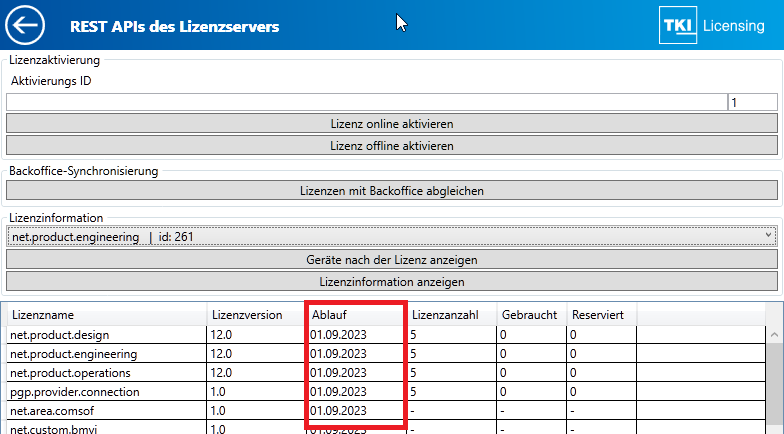Click the TKI Licensing logo
This screenshot has height=434, width=784.
(x=712, y=25)
